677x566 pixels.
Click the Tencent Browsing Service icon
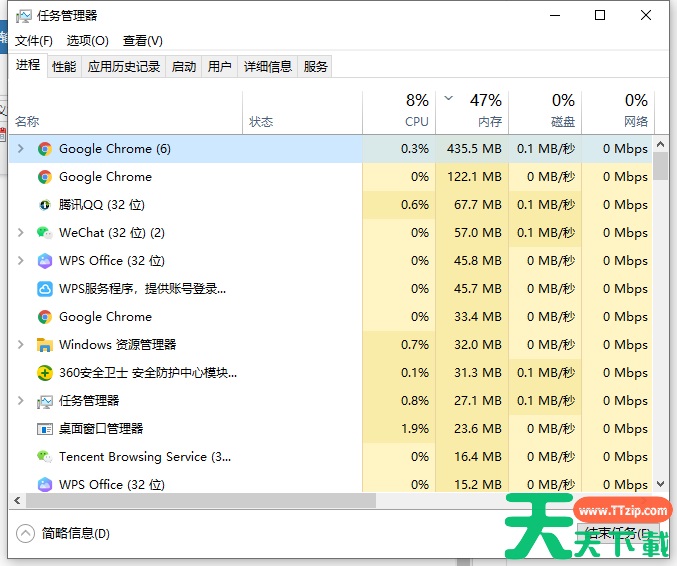[45, 456]
